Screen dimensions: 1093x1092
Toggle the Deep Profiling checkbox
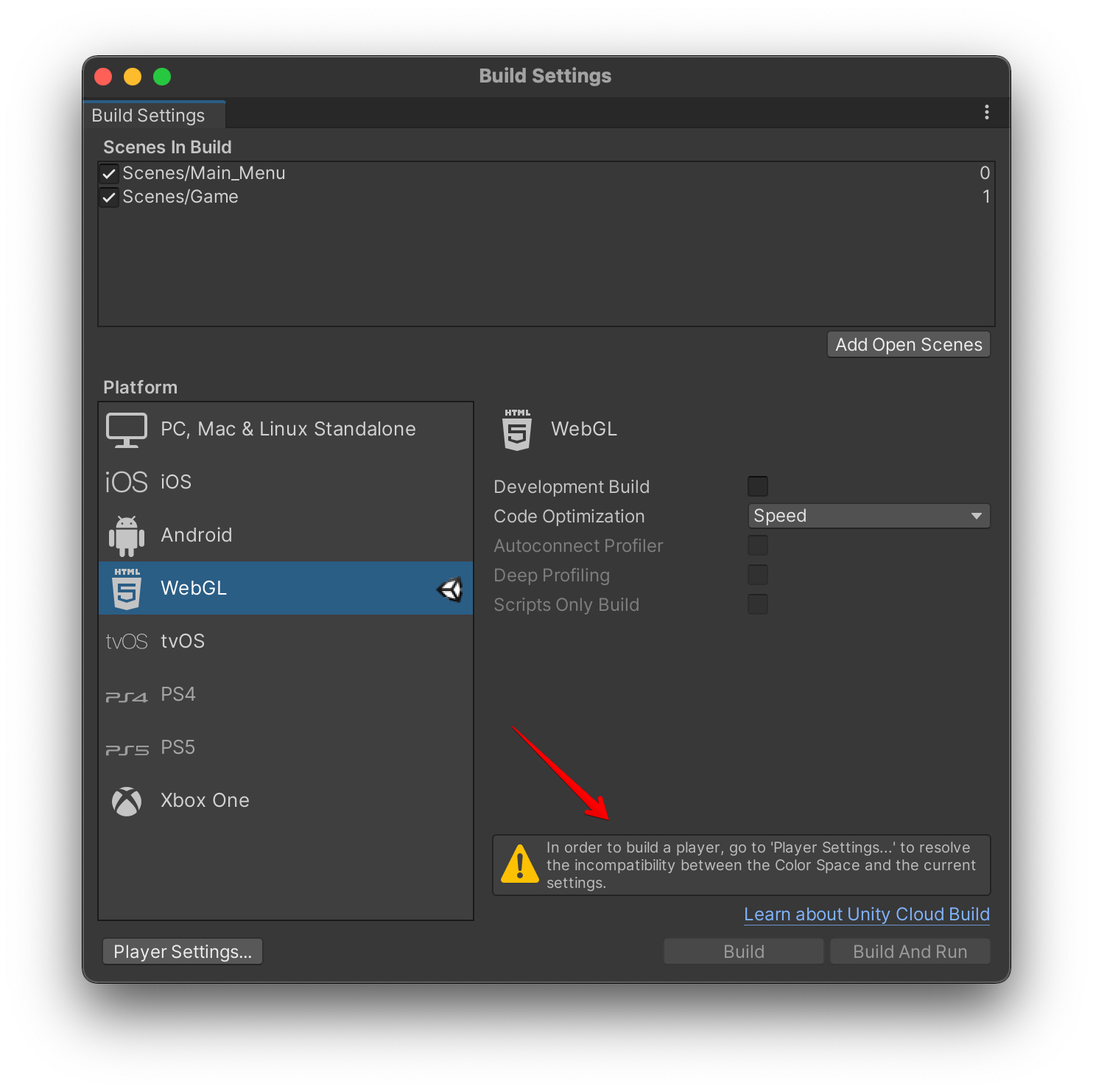pyautogui.click(x=758, y=575)
